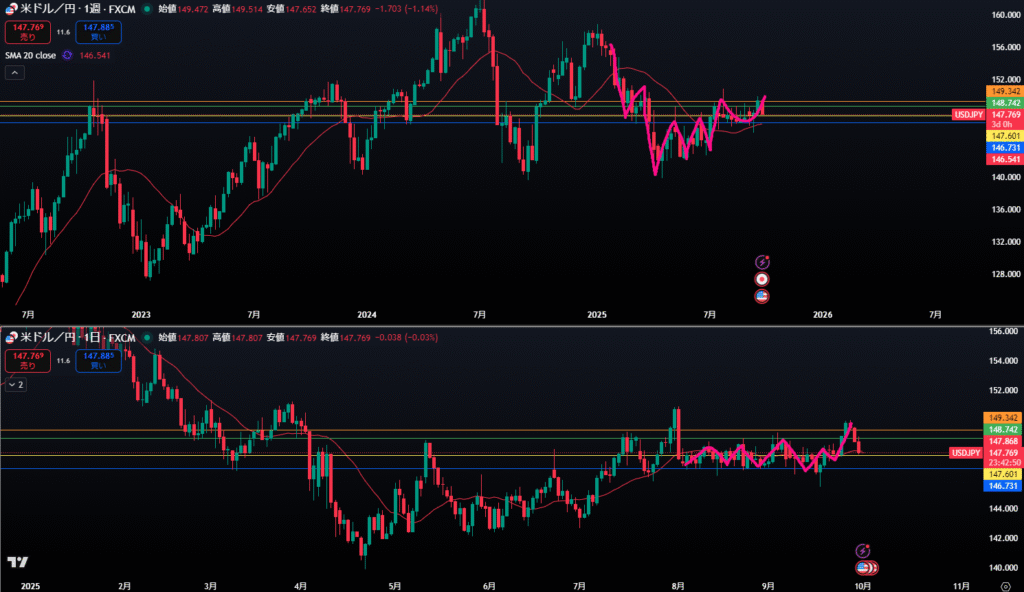
Task: Click the lightning event icon on weekly chart
Action: click(x=762, y=262)
